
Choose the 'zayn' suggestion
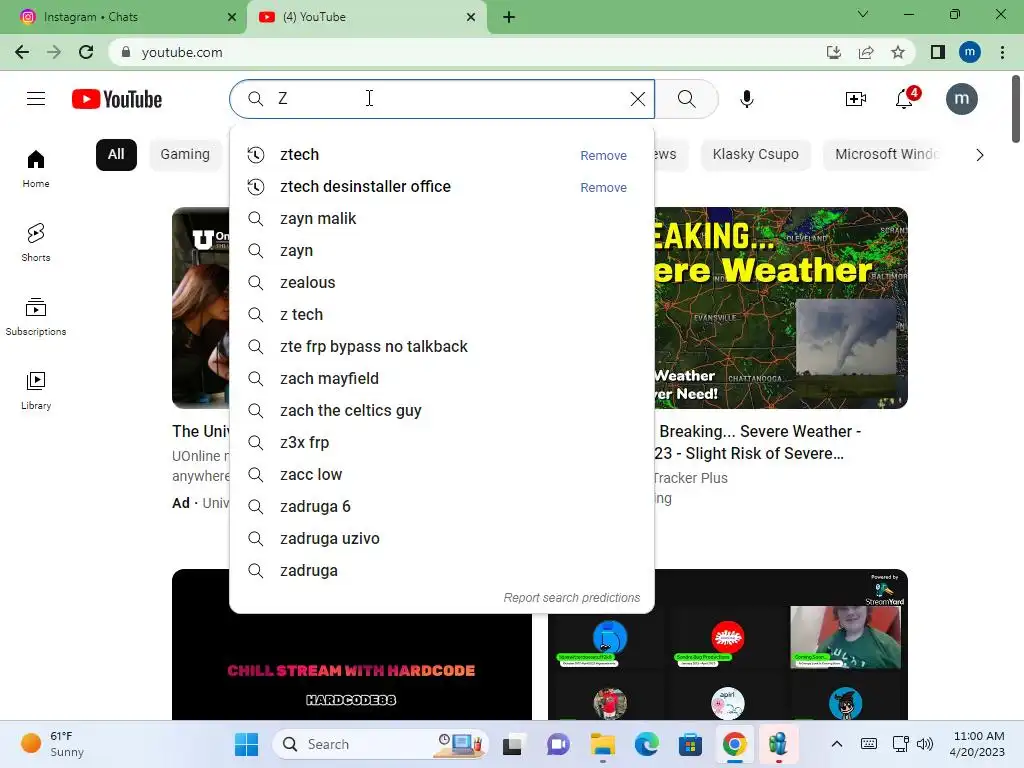click(x=441, y=251)
